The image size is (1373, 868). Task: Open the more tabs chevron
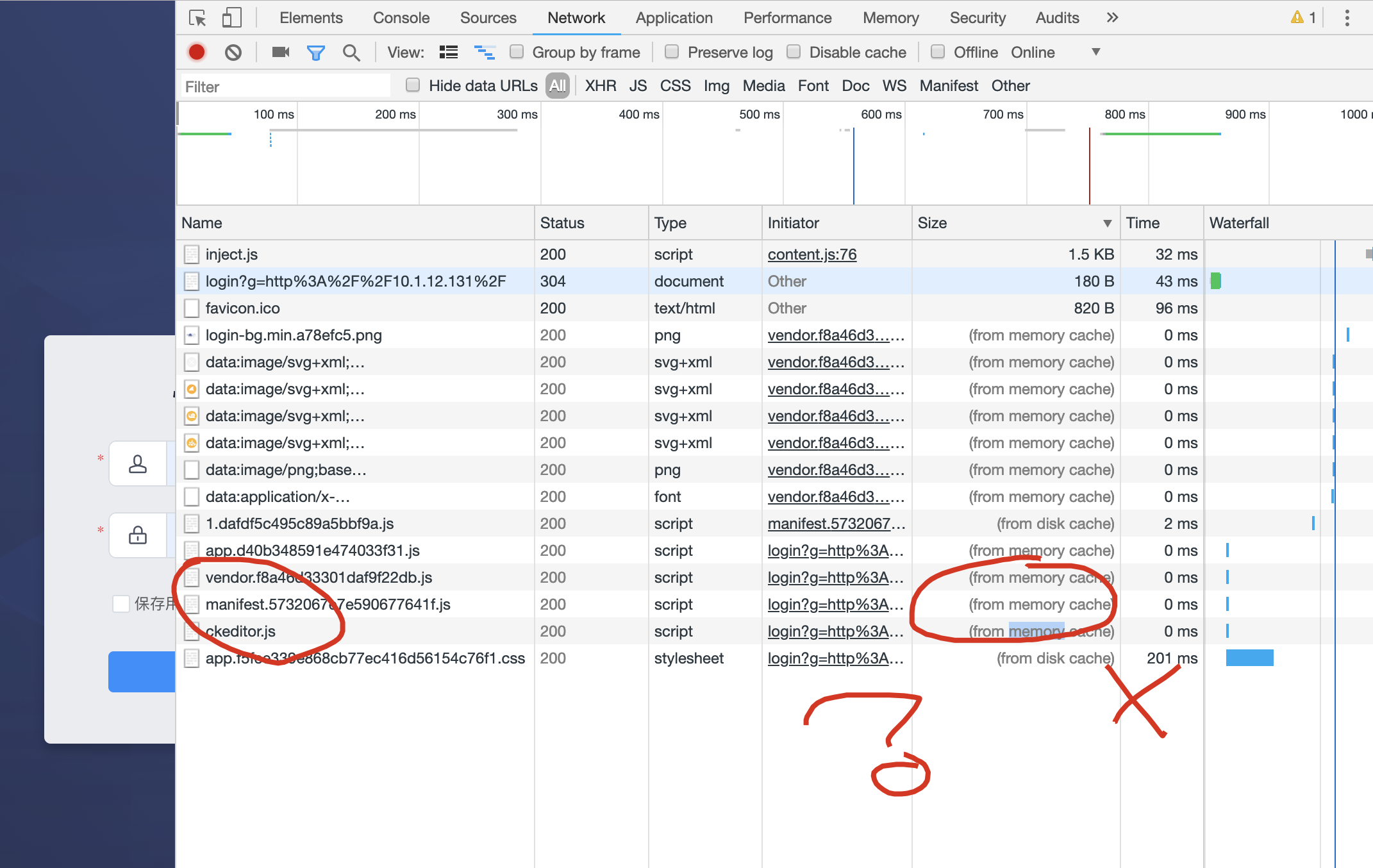click(1112, 18)
